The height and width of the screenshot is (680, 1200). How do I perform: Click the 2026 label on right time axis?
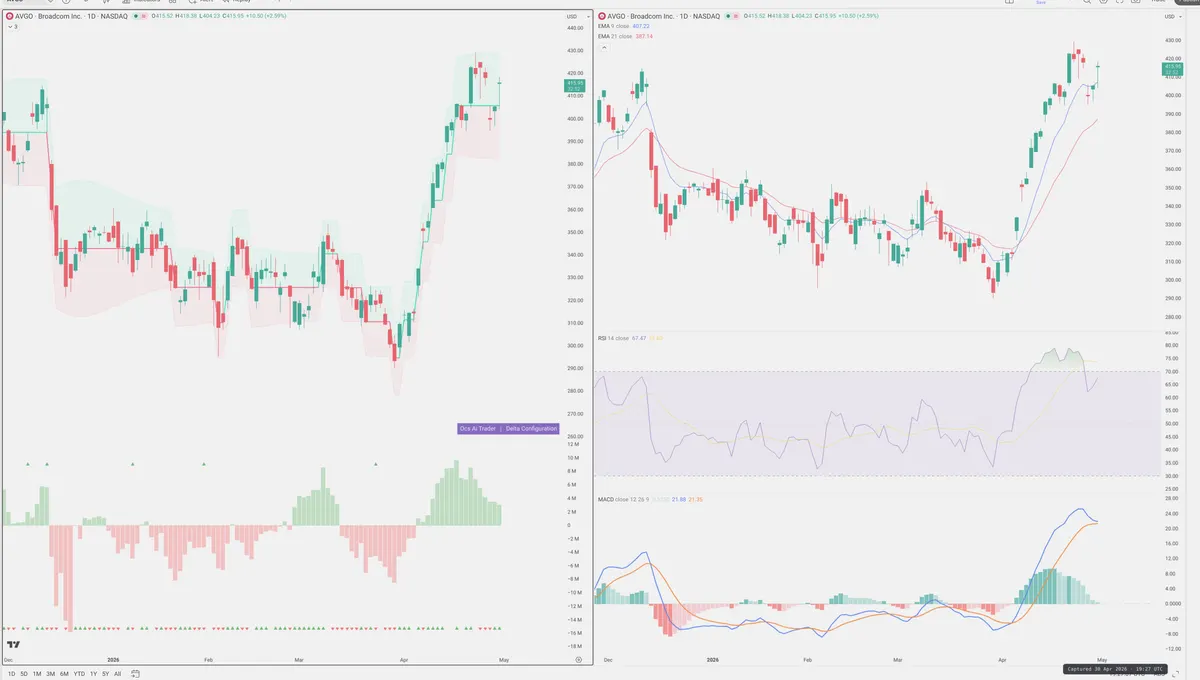click(712, 660)
